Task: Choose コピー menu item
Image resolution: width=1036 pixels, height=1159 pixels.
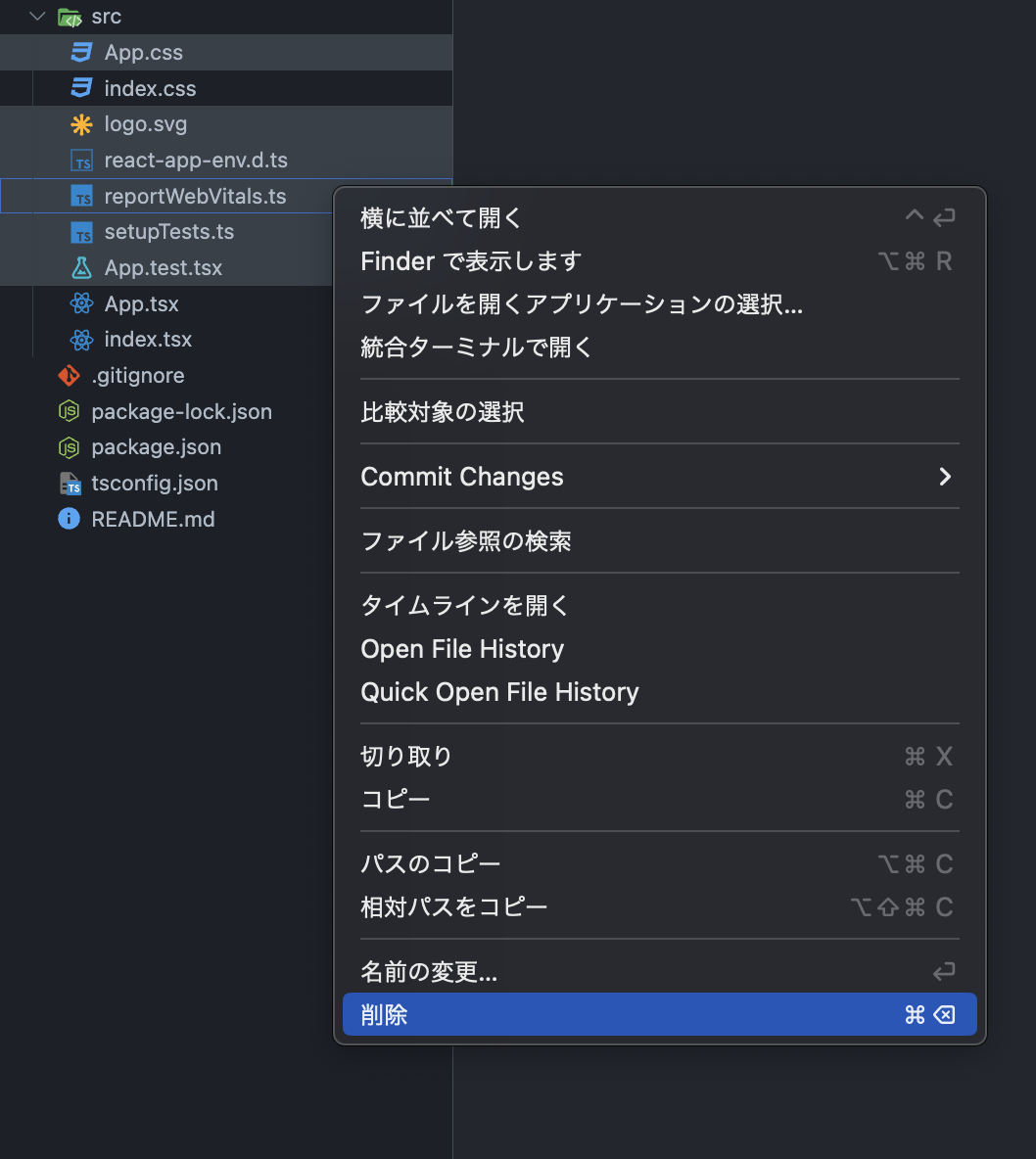Action: (660, 799)
